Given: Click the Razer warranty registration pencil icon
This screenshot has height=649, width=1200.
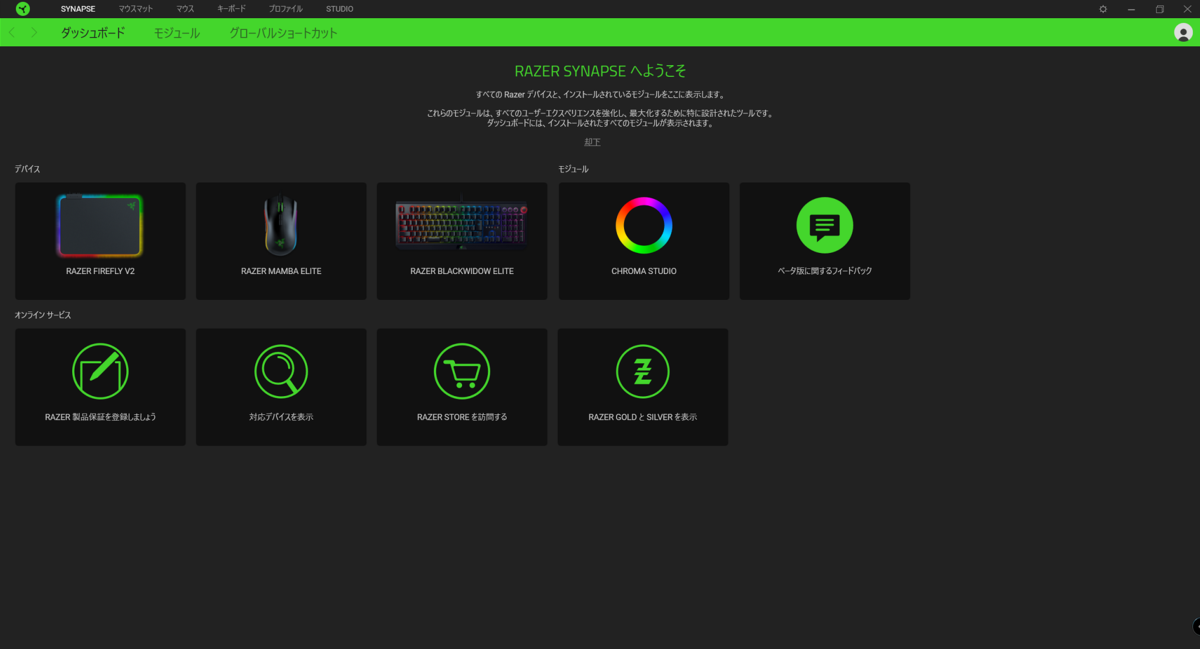Looking at the screenshot, I should point(100,371).
